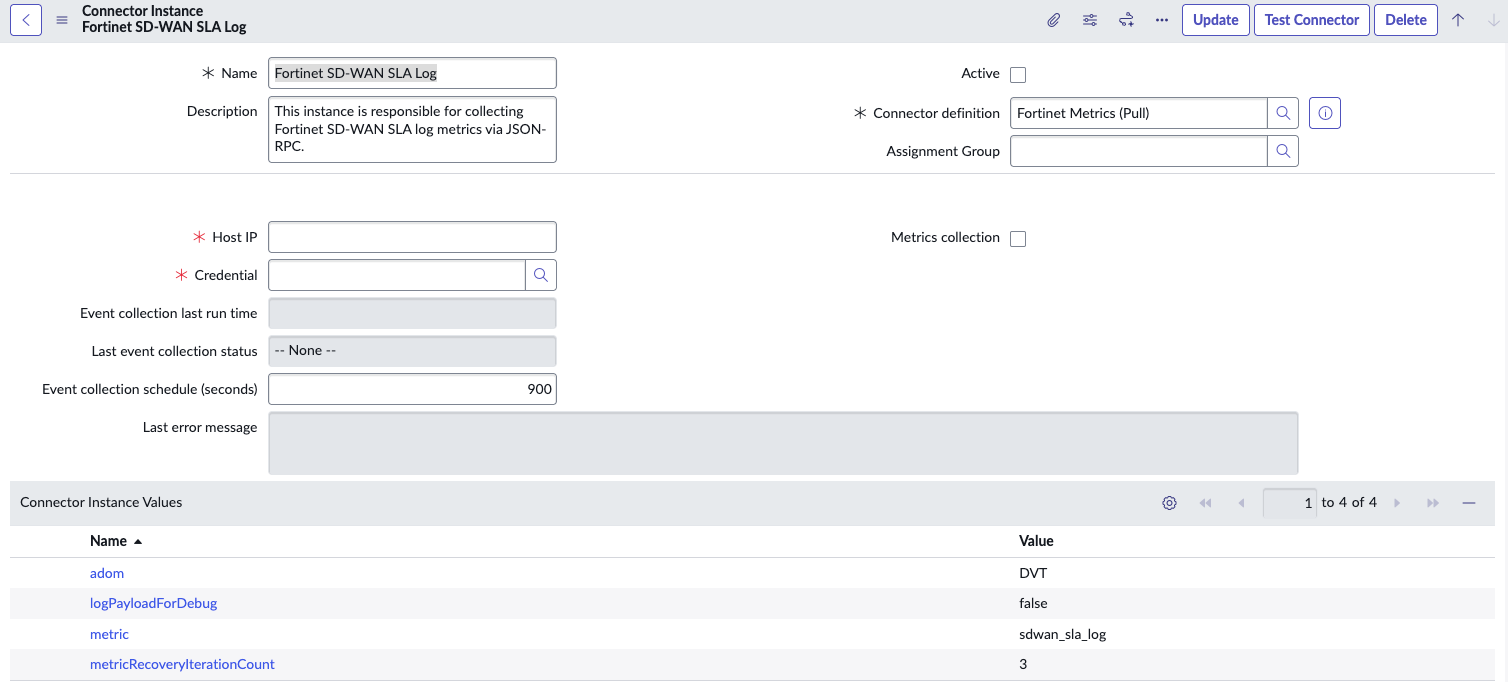The height and width of the screenshot is (682, 1508).
Task: Sort values list by Name column
Action: point(108,541)
